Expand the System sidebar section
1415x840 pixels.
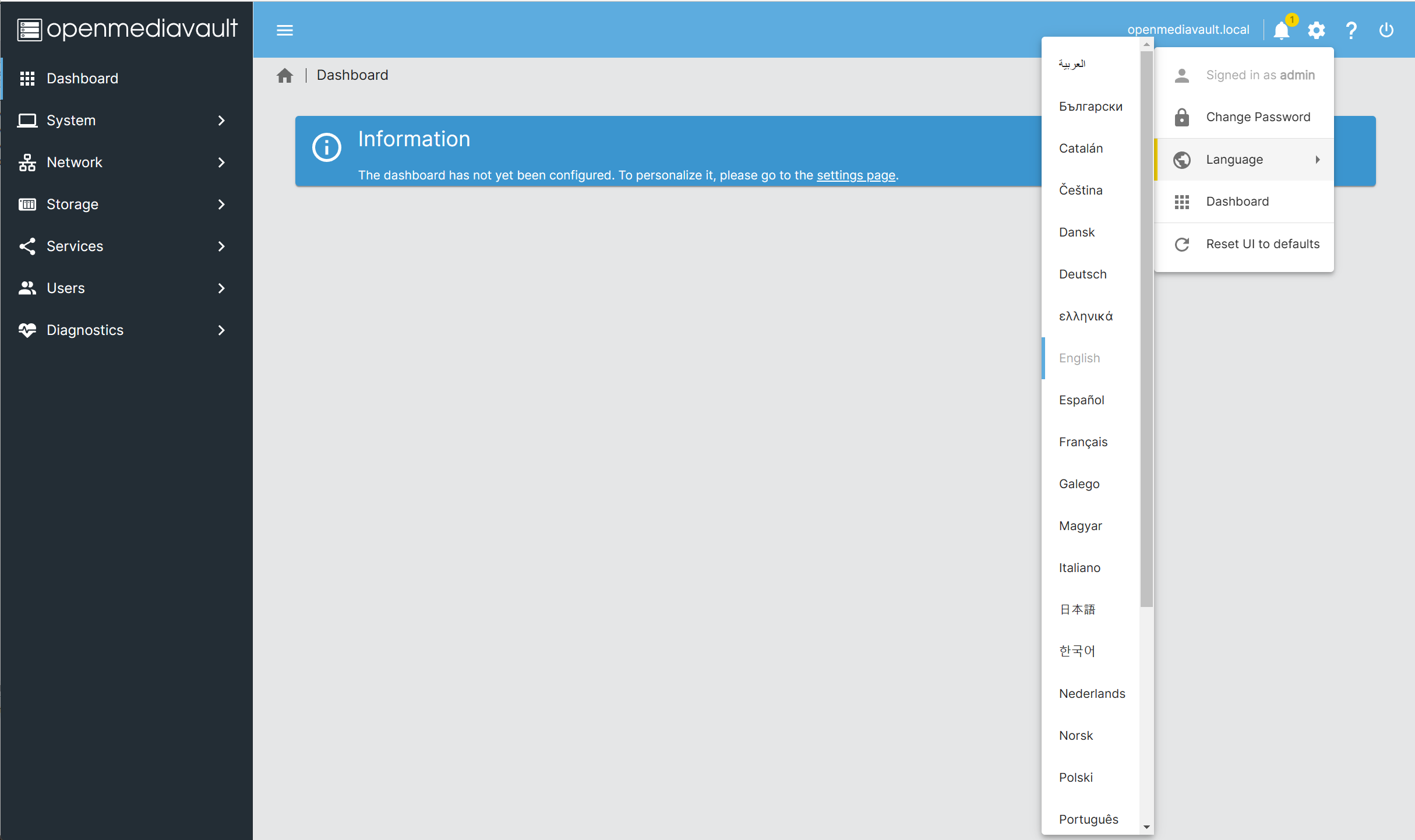coord(221,120)
